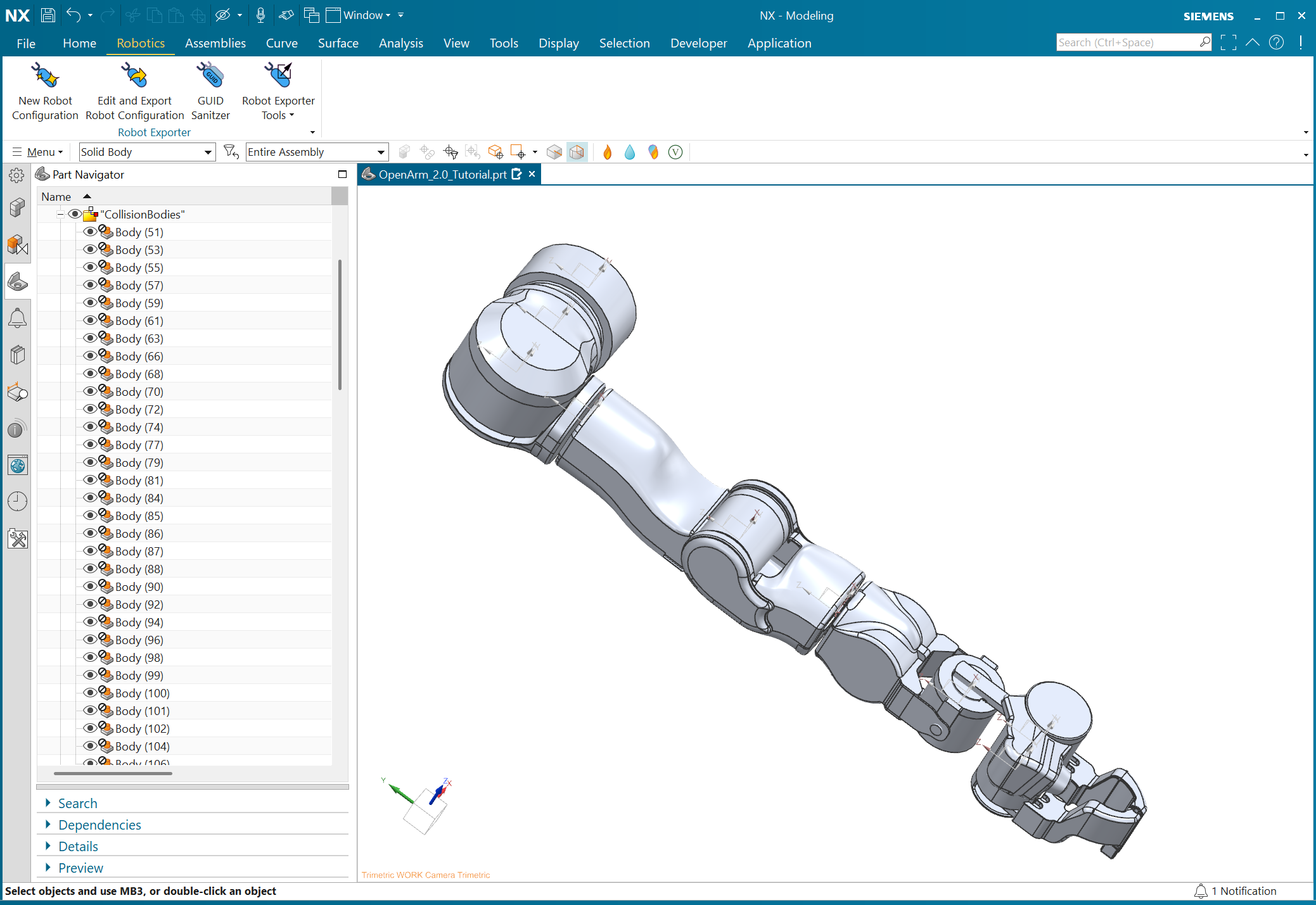
Task: Toggle visibility of Body (88)
Action: click(x=90, y=569)
